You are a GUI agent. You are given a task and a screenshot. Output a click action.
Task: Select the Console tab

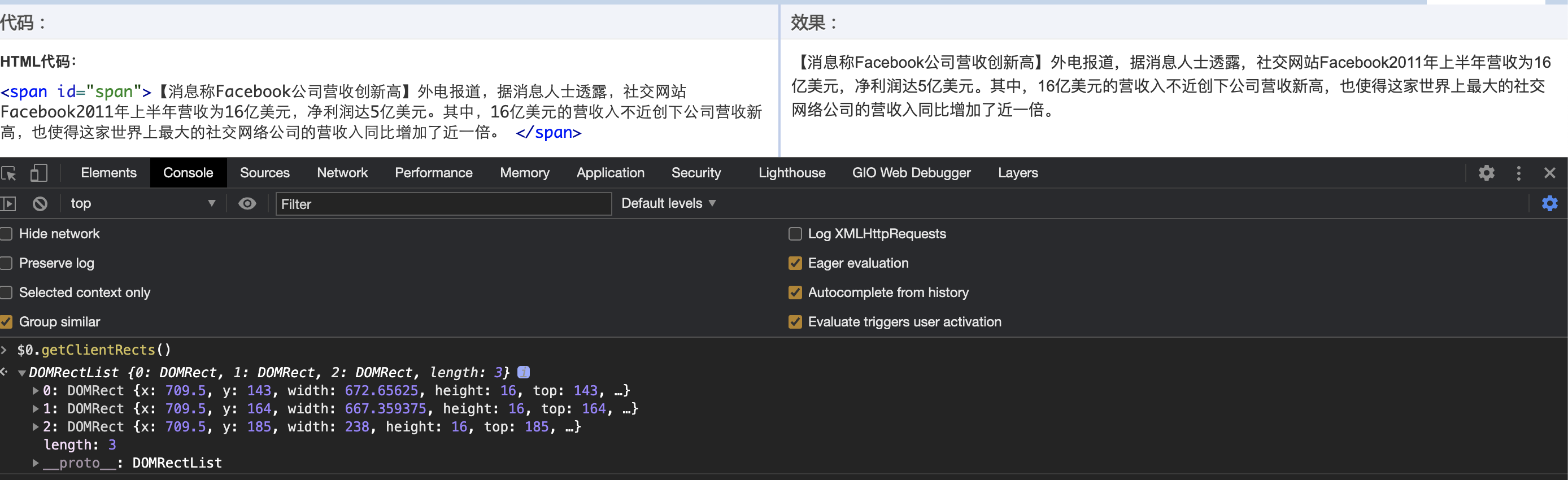tap(188, 173)
